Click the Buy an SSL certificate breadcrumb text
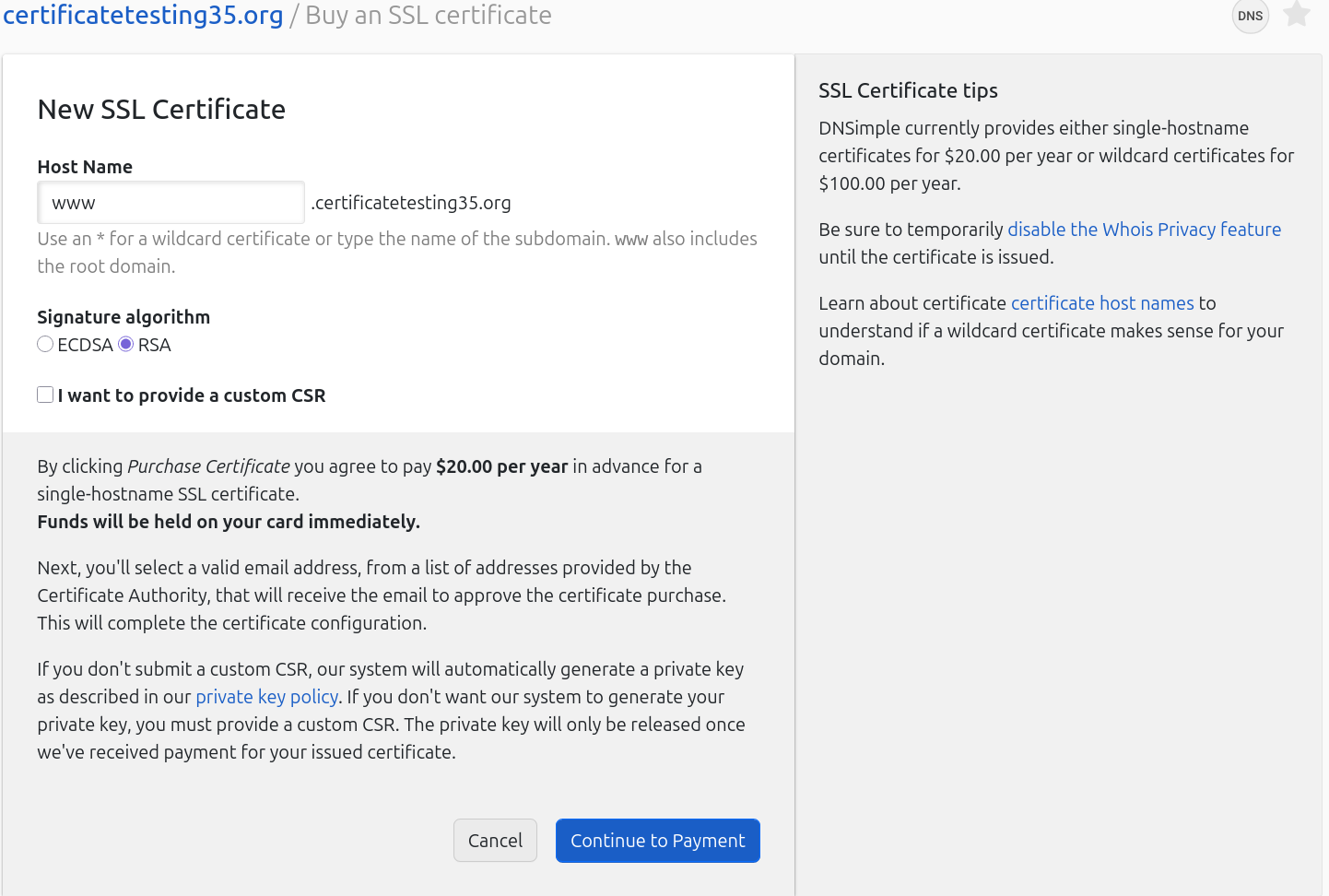This screenshot has height=896, width=1329. tap(428, 16)
